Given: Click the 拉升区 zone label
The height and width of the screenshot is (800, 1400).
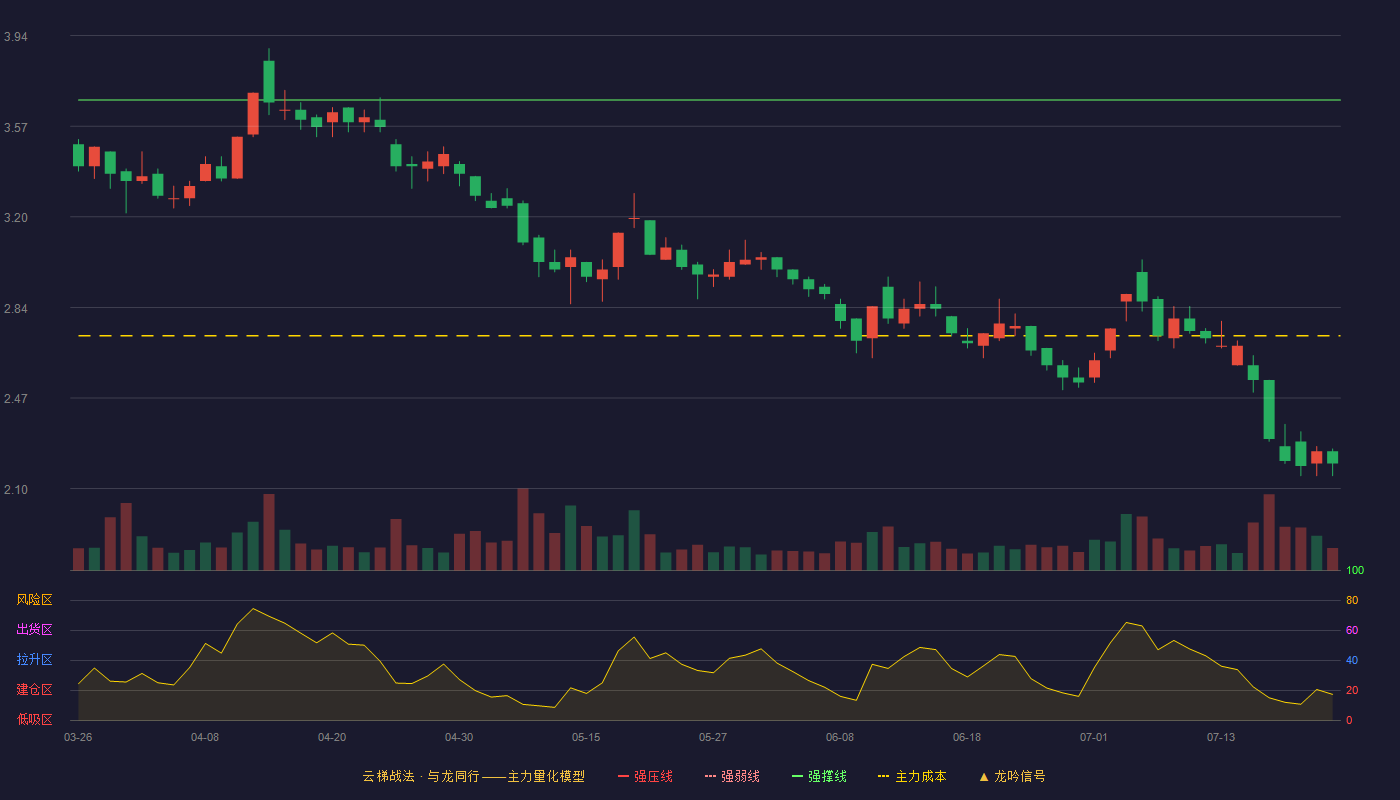Looking at the screenshot, I should pyautogui.click(x=34, y=660).
